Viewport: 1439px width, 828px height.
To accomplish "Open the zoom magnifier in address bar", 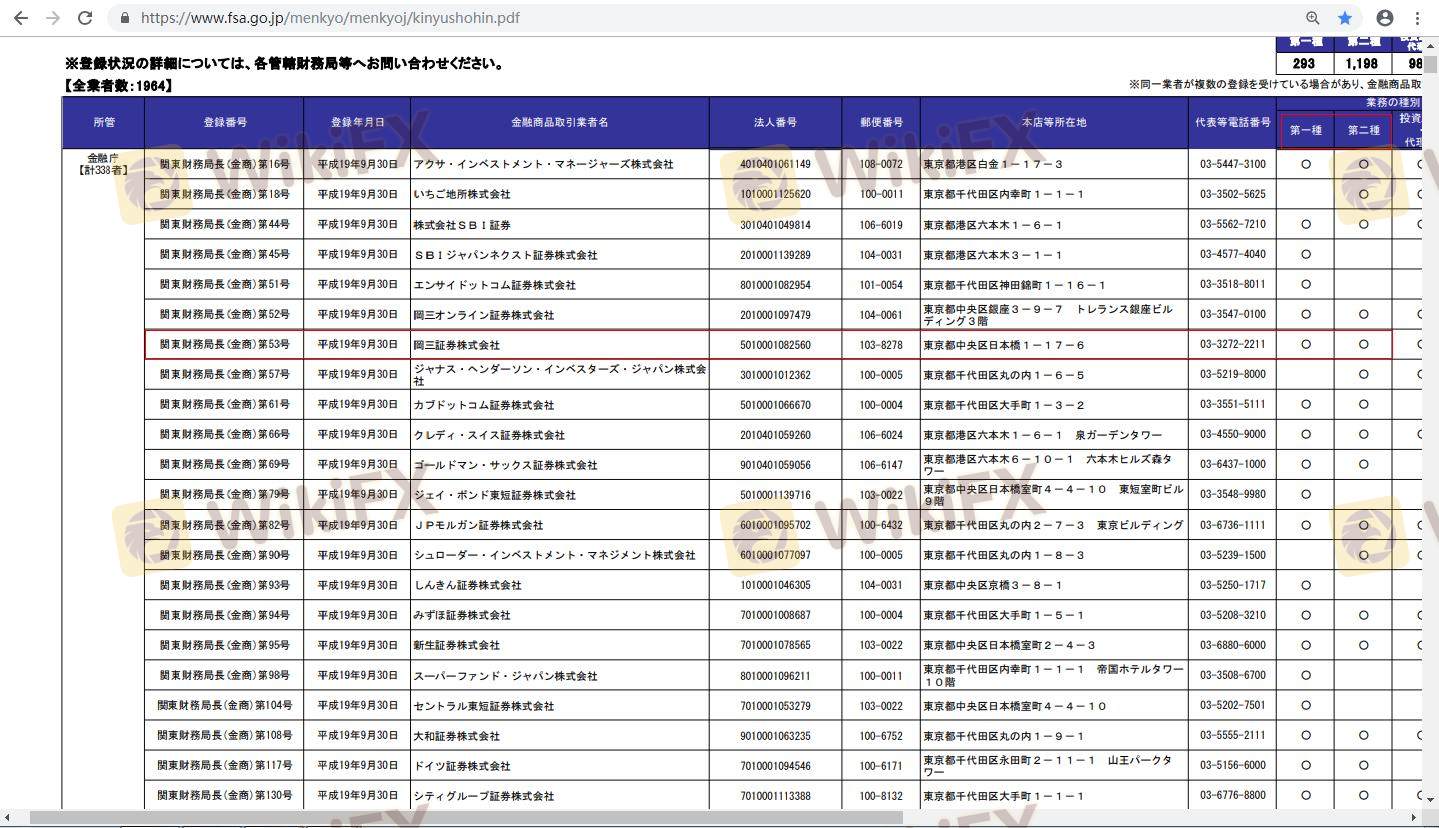I will tap(1313, 18).
